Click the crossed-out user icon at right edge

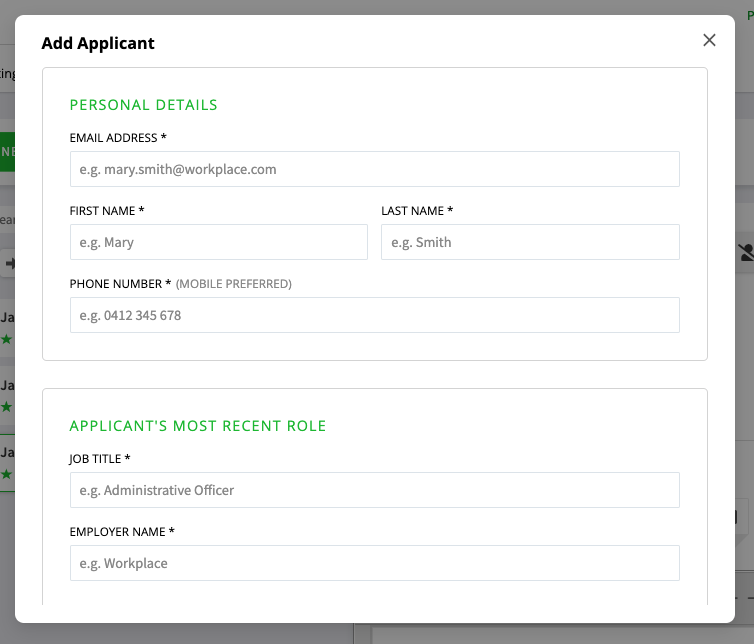click(x=746, y=253)
